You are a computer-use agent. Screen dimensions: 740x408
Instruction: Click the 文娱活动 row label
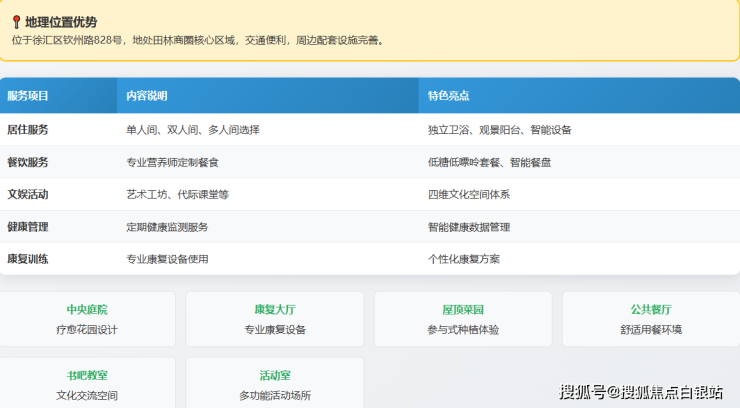pyautogui.click(x=28, y=194)
